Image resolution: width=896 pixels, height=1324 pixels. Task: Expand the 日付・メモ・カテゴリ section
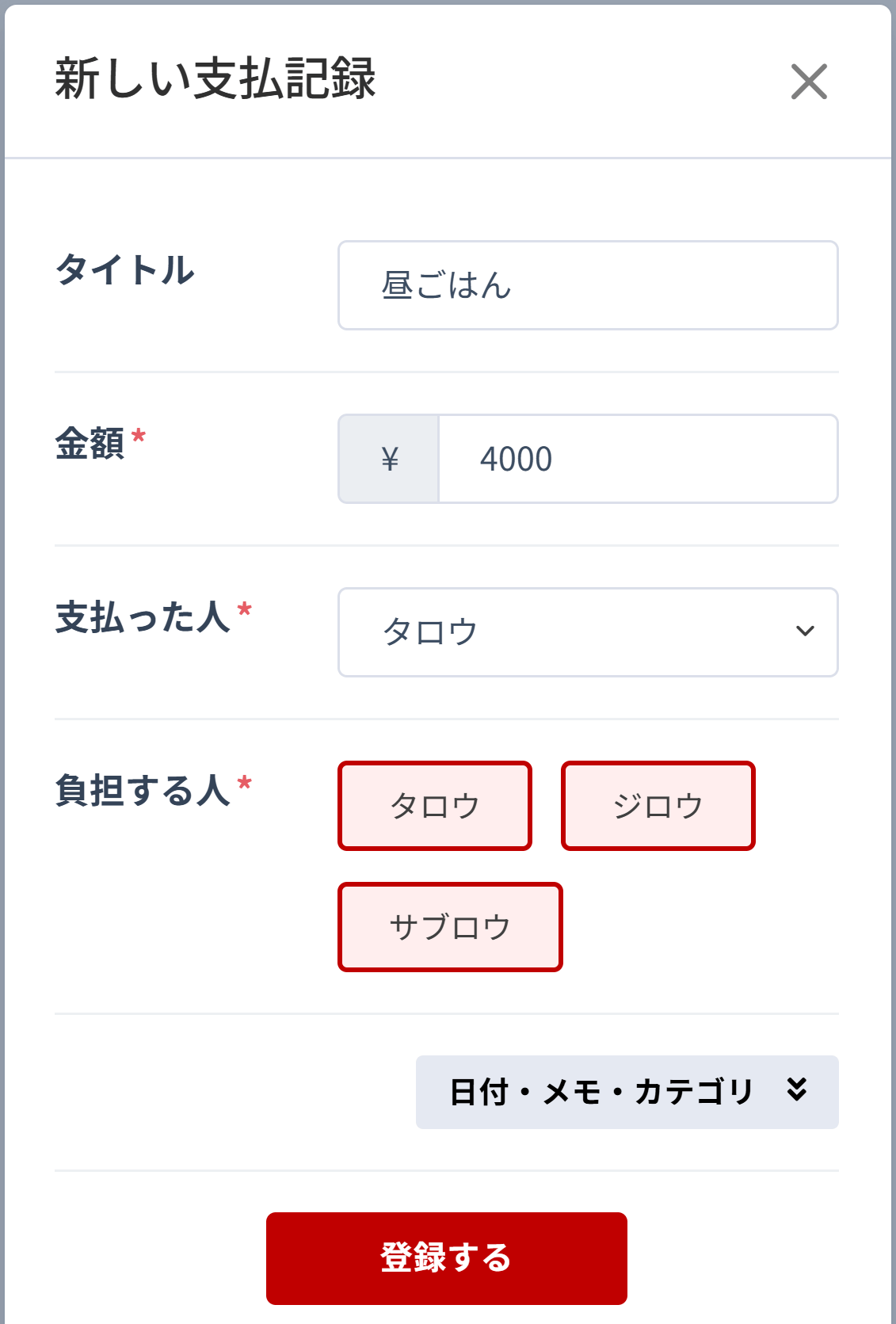click(x=627, y=1091)
